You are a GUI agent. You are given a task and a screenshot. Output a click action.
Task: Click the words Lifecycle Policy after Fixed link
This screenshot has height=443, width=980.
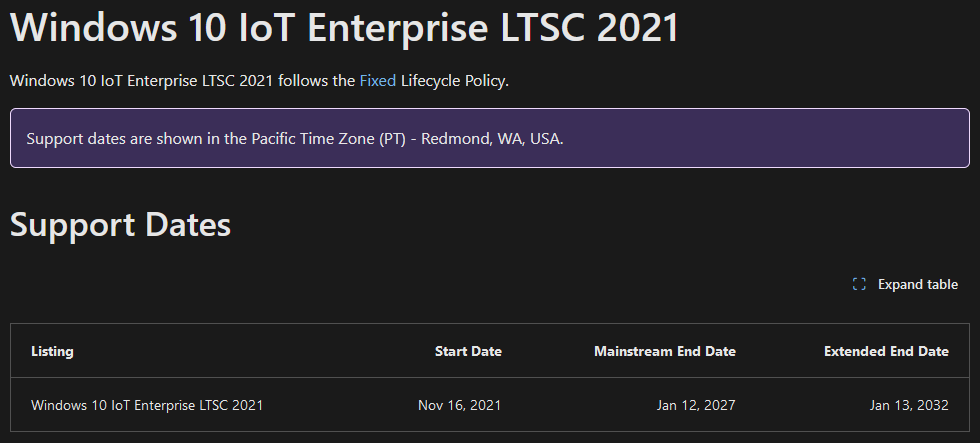tap(455, 81)
